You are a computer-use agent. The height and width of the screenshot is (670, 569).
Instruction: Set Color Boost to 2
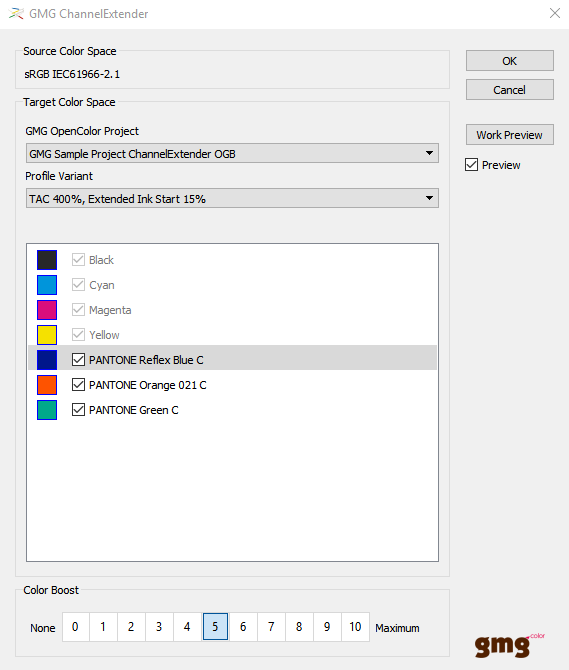tap(131, 627)
